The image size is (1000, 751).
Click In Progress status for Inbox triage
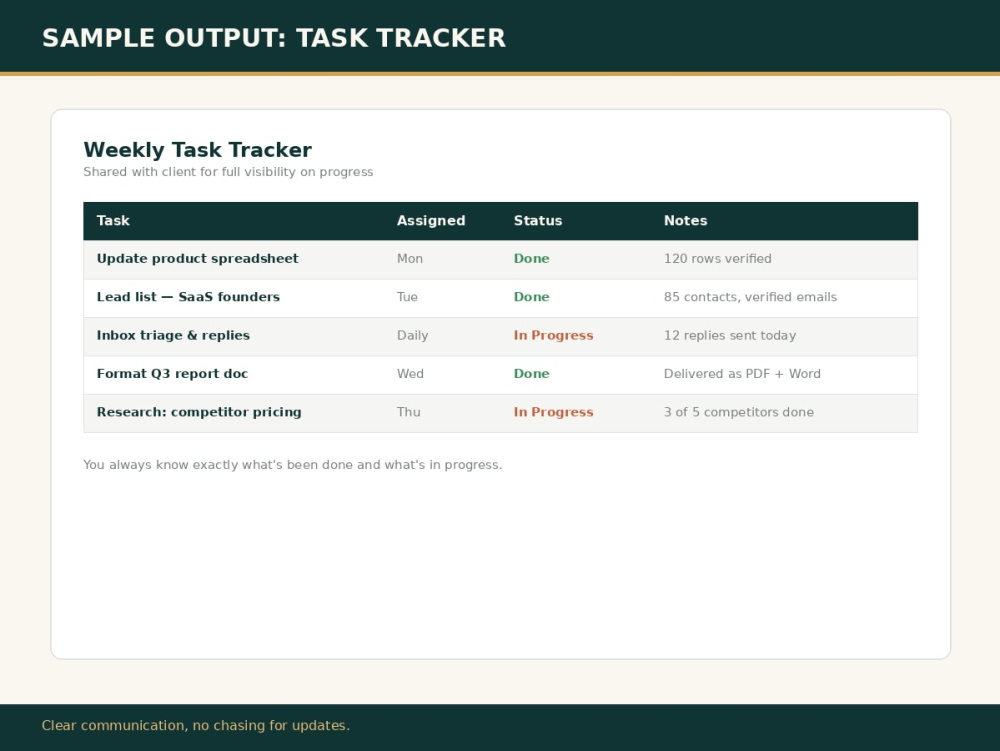click(x=554, y=335)
